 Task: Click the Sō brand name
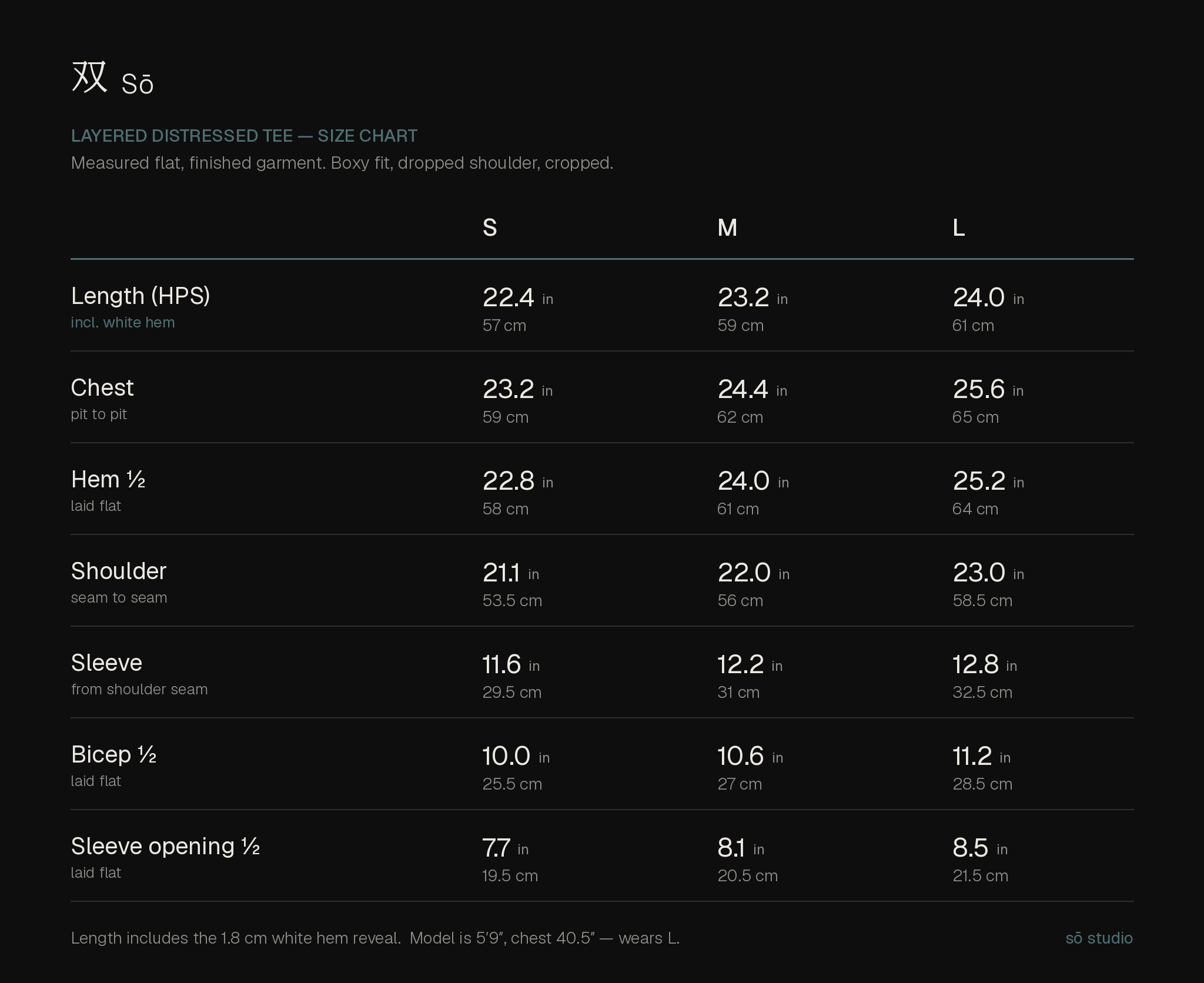[x=138, y=84]
